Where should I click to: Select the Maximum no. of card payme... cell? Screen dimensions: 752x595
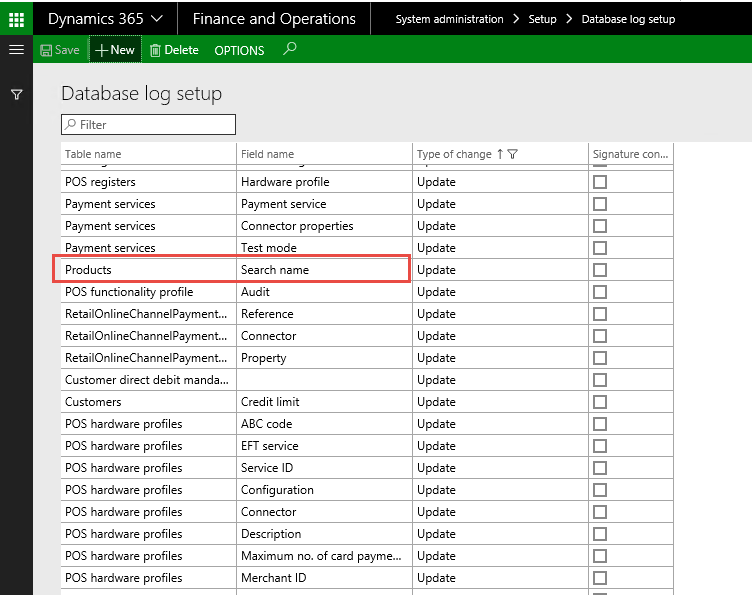point(324,556)
